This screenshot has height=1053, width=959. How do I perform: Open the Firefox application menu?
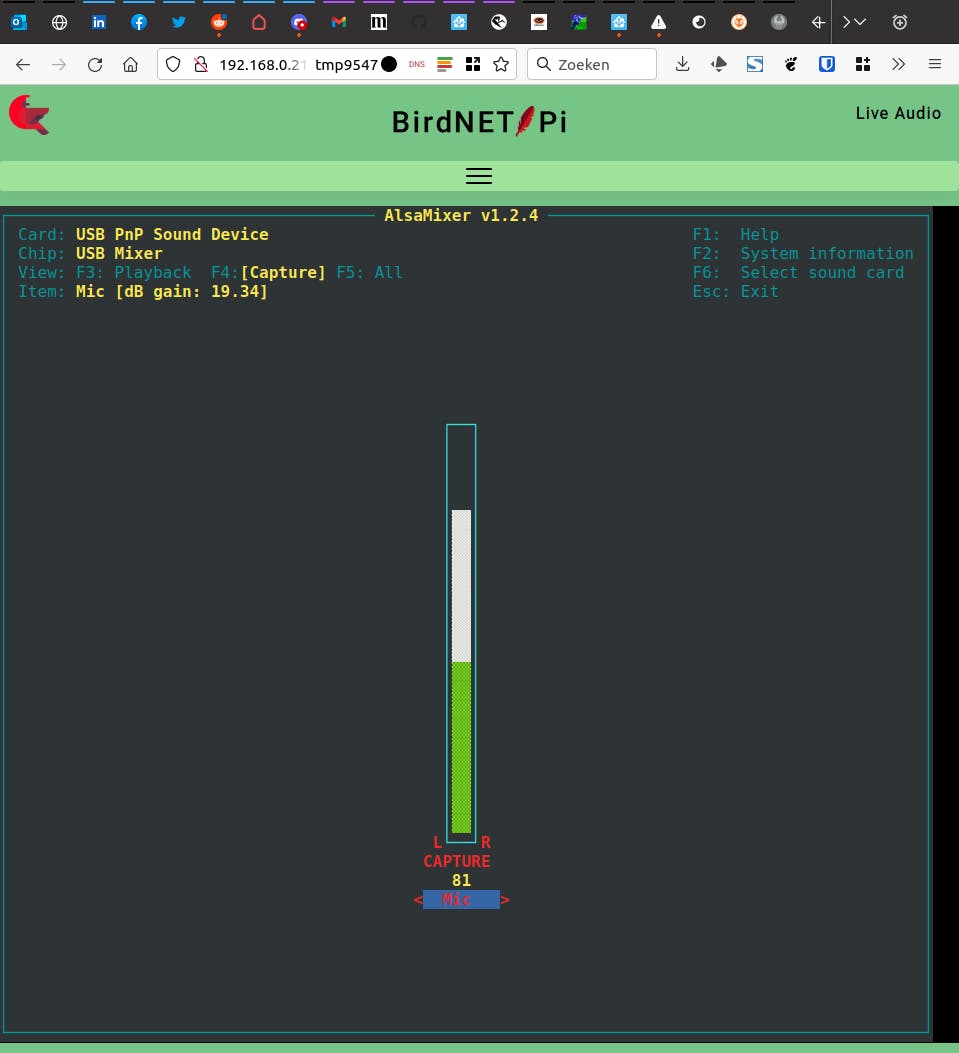(x=935, y=64)
